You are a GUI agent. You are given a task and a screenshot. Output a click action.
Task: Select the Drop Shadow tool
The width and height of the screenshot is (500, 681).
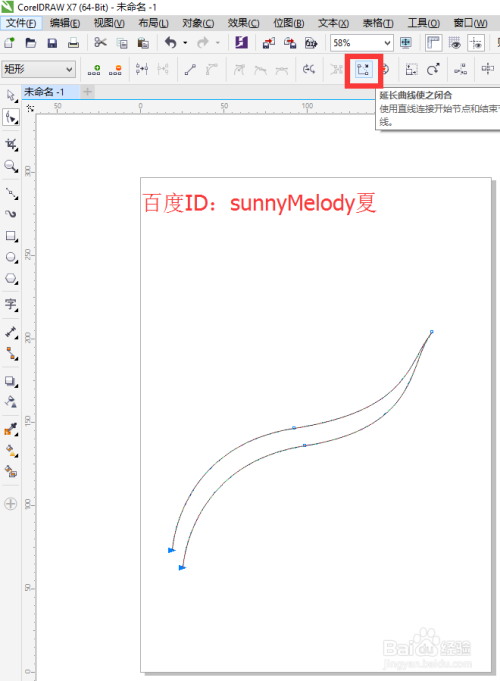pyautogui.click(x=11, y=381)
